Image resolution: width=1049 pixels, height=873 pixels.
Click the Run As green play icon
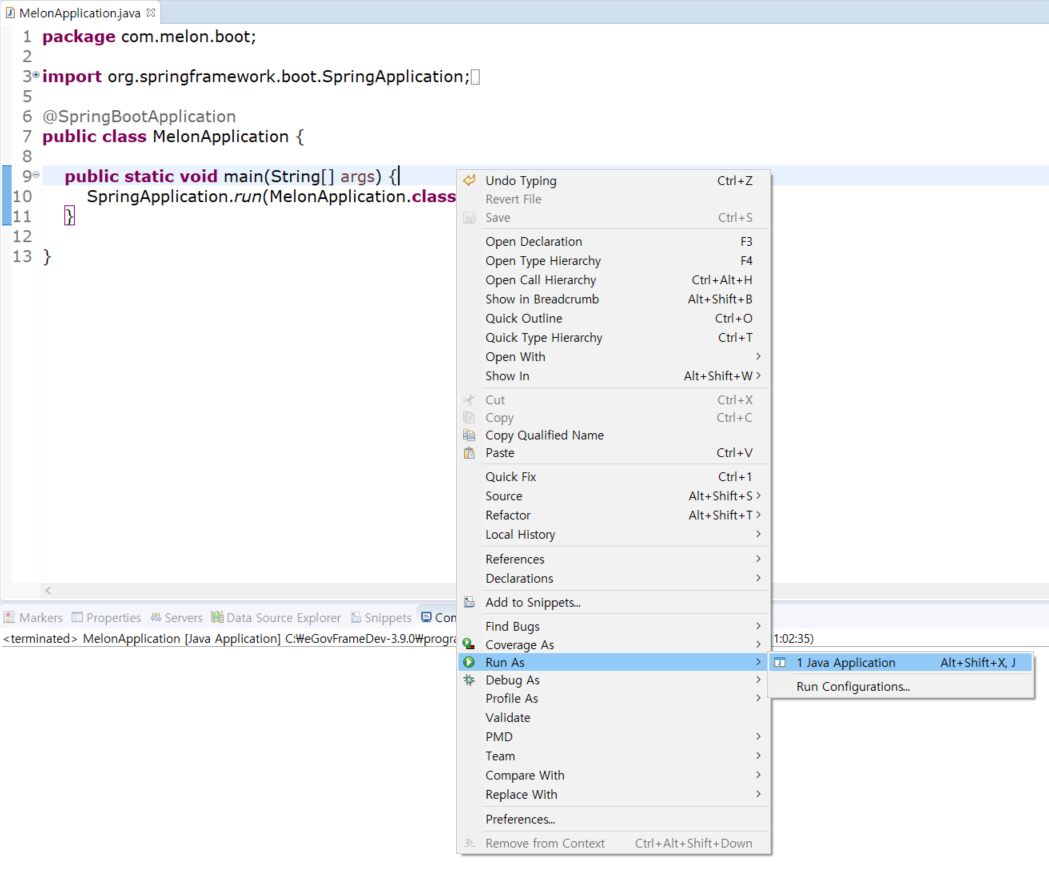[470, 661]
